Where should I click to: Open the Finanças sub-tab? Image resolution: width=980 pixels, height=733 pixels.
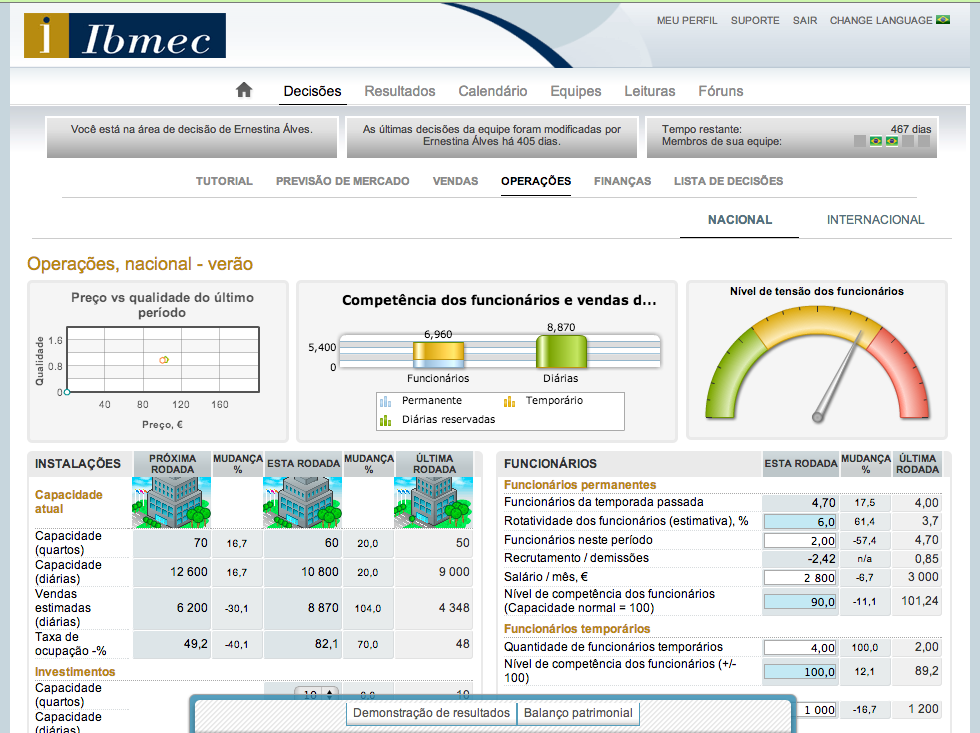[622, 181]
